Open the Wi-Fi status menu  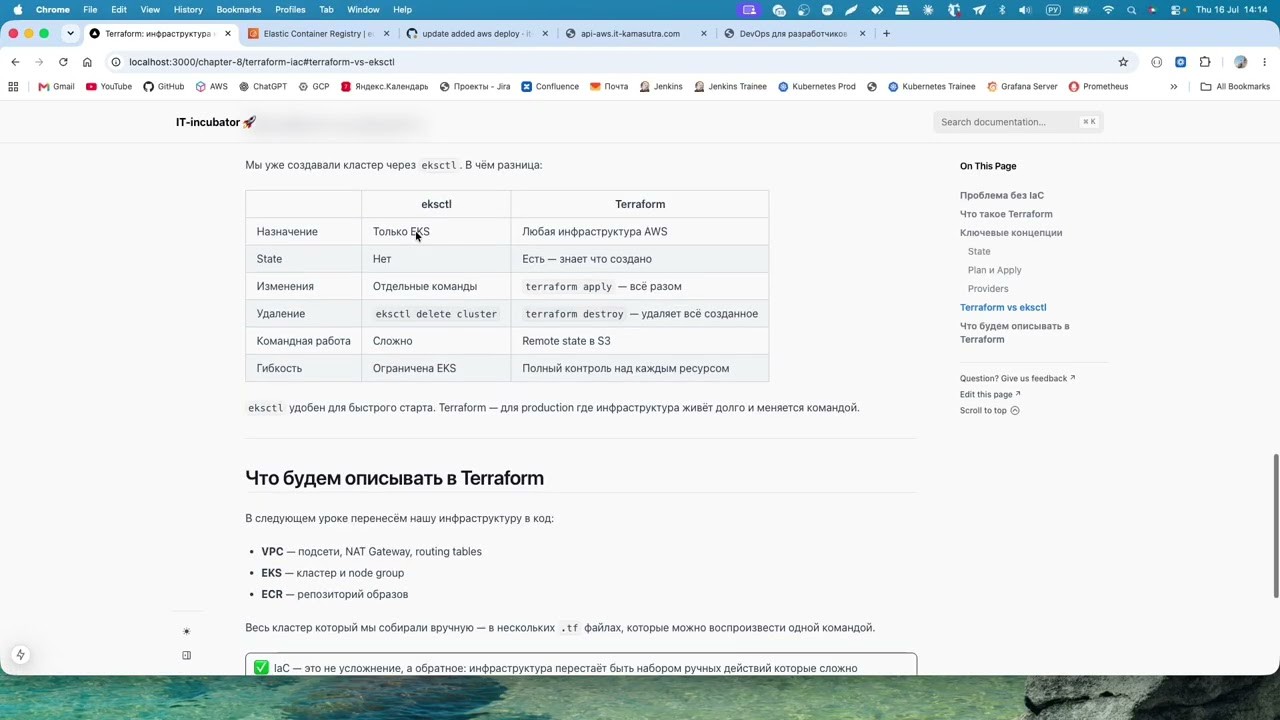pos(1108,10)
